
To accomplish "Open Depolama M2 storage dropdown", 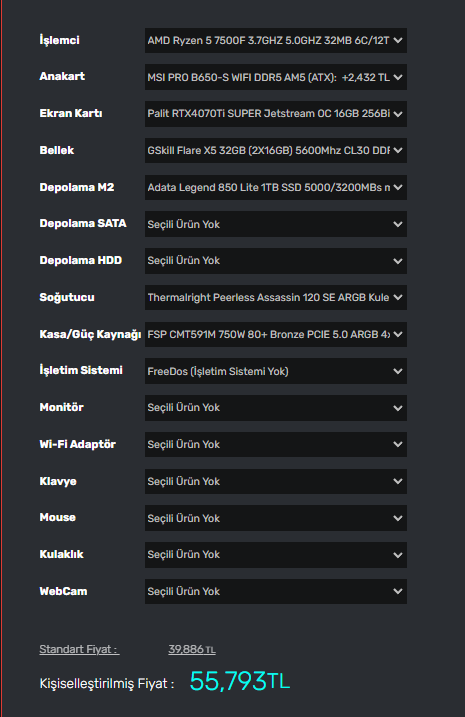I will 276,187.
